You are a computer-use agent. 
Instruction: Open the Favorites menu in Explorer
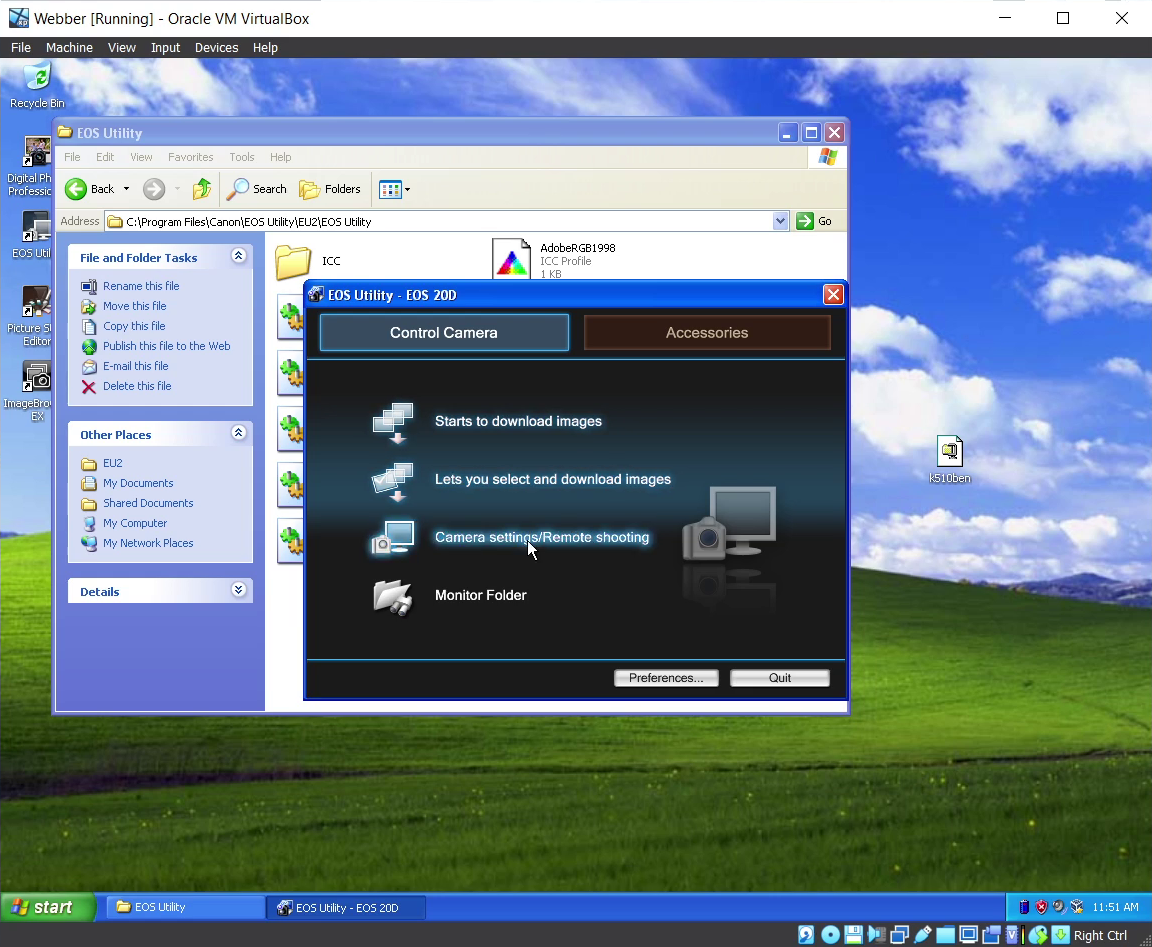tap(190, 157)
